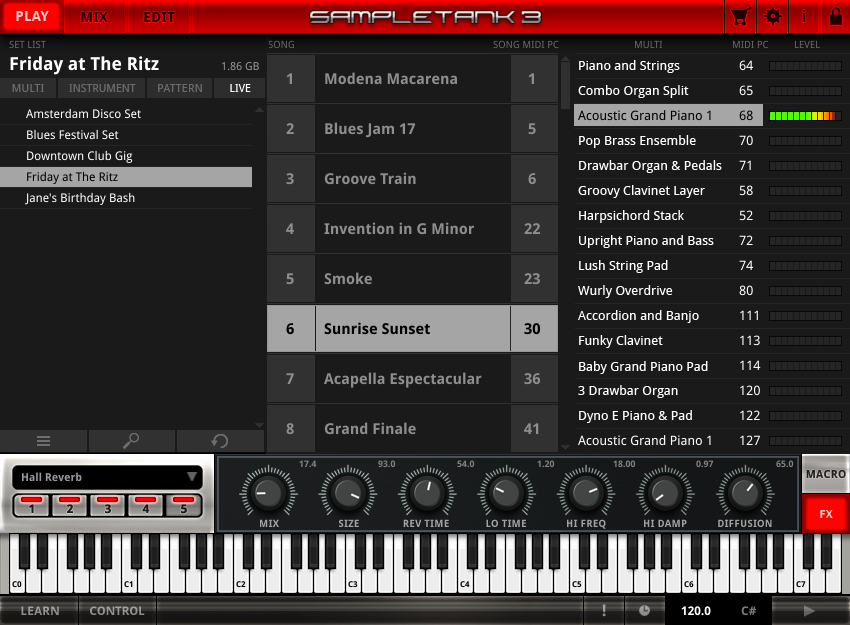
Task: Select the LIVE browser tab
Action: [240, 88]
